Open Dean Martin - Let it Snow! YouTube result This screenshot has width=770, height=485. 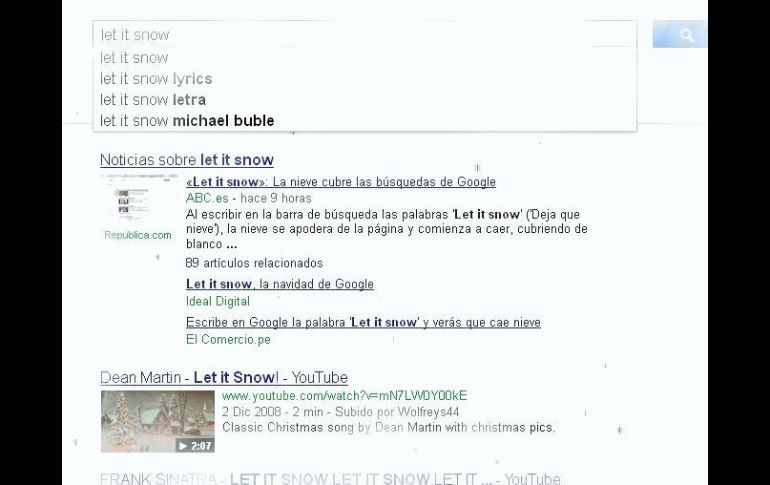click(x=223, y=378)
